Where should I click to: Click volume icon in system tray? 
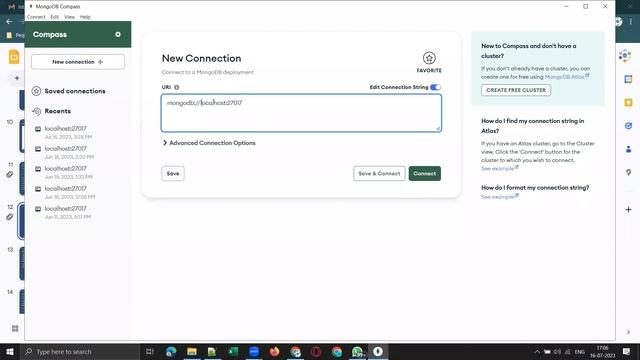tap(557, 352)
